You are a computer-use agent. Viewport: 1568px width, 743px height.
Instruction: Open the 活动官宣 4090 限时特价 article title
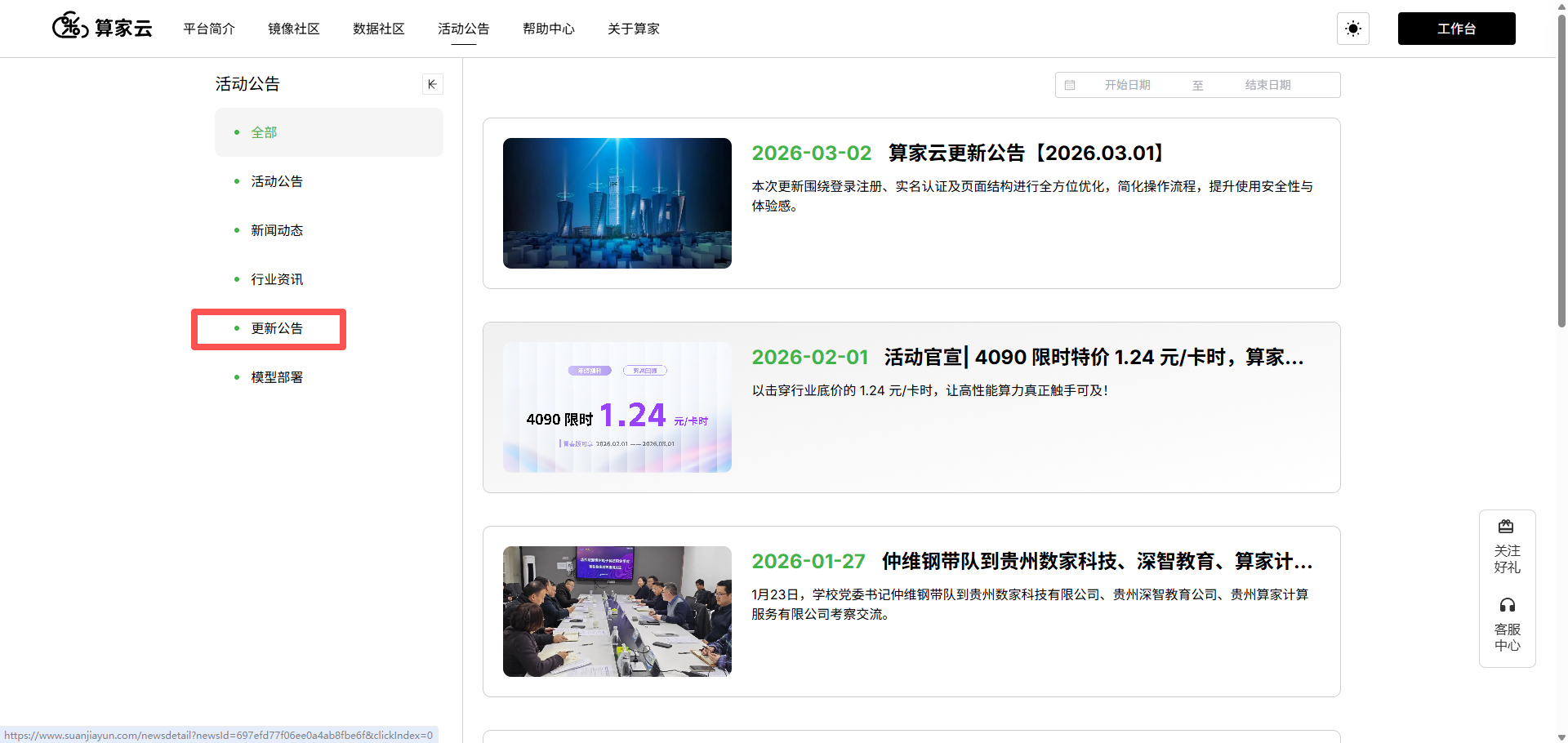(x=1094, y=357)
